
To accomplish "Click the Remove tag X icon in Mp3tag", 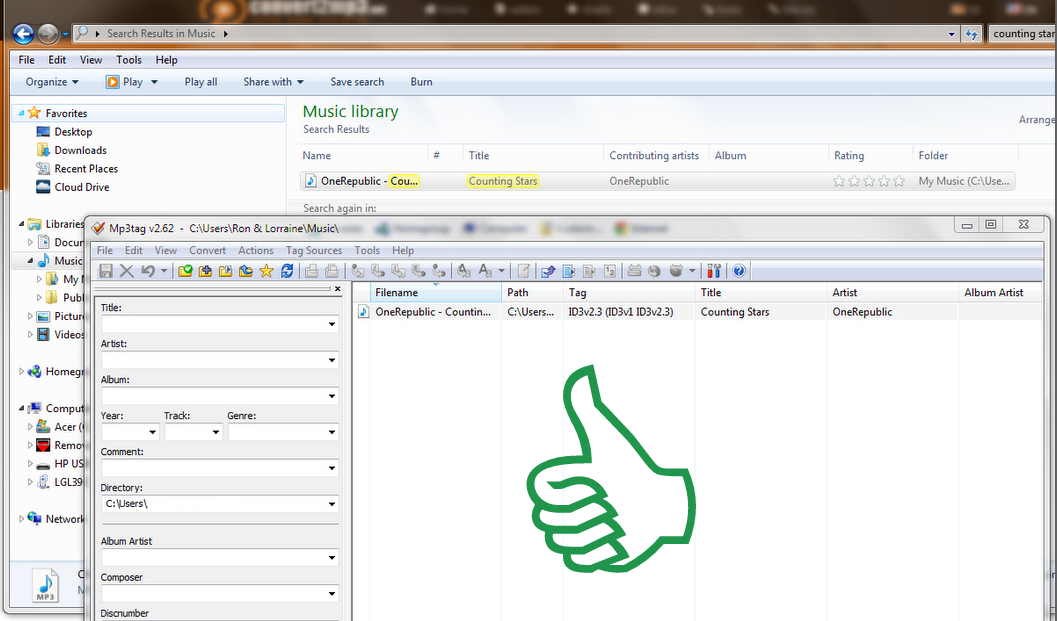I will click(x=126, y=271).
